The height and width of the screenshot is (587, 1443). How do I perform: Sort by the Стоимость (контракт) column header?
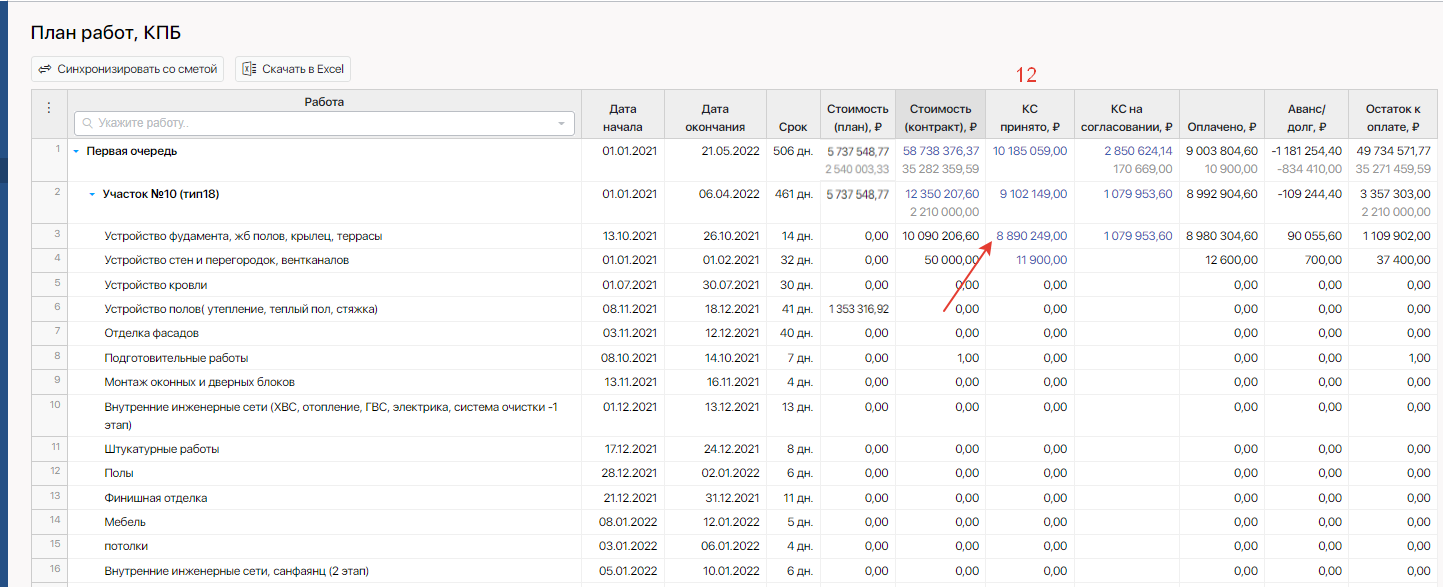tap(939, 117)
